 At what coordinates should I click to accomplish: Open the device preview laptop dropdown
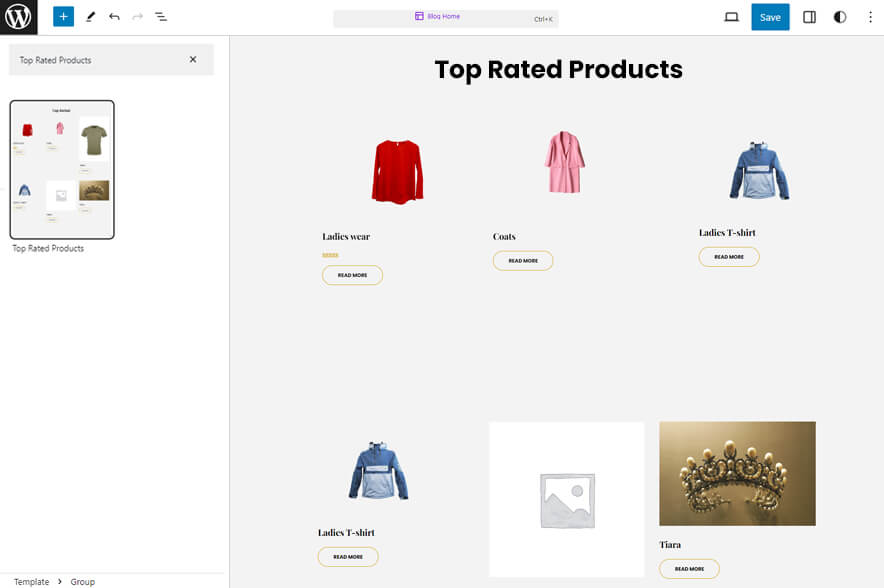tap(731, 17)
